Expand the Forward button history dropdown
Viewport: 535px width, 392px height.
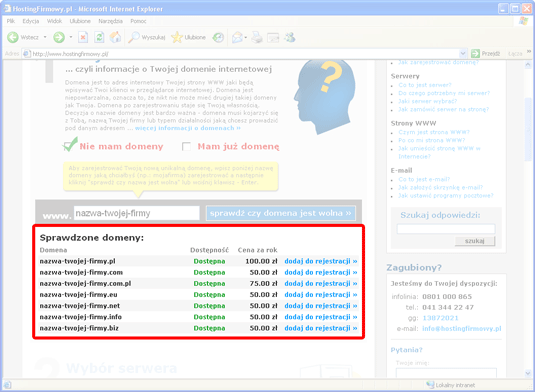71,37
